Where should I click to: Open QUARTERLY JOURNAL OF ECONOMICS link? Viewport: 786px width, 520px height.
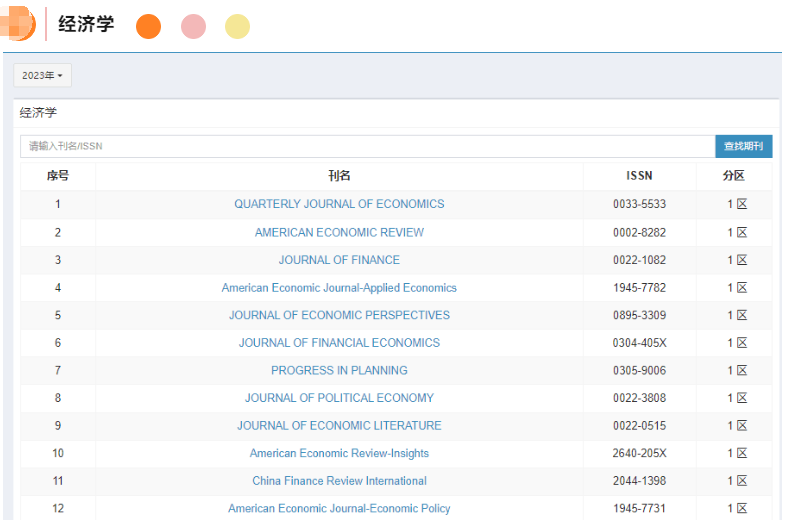click(339, 204)
